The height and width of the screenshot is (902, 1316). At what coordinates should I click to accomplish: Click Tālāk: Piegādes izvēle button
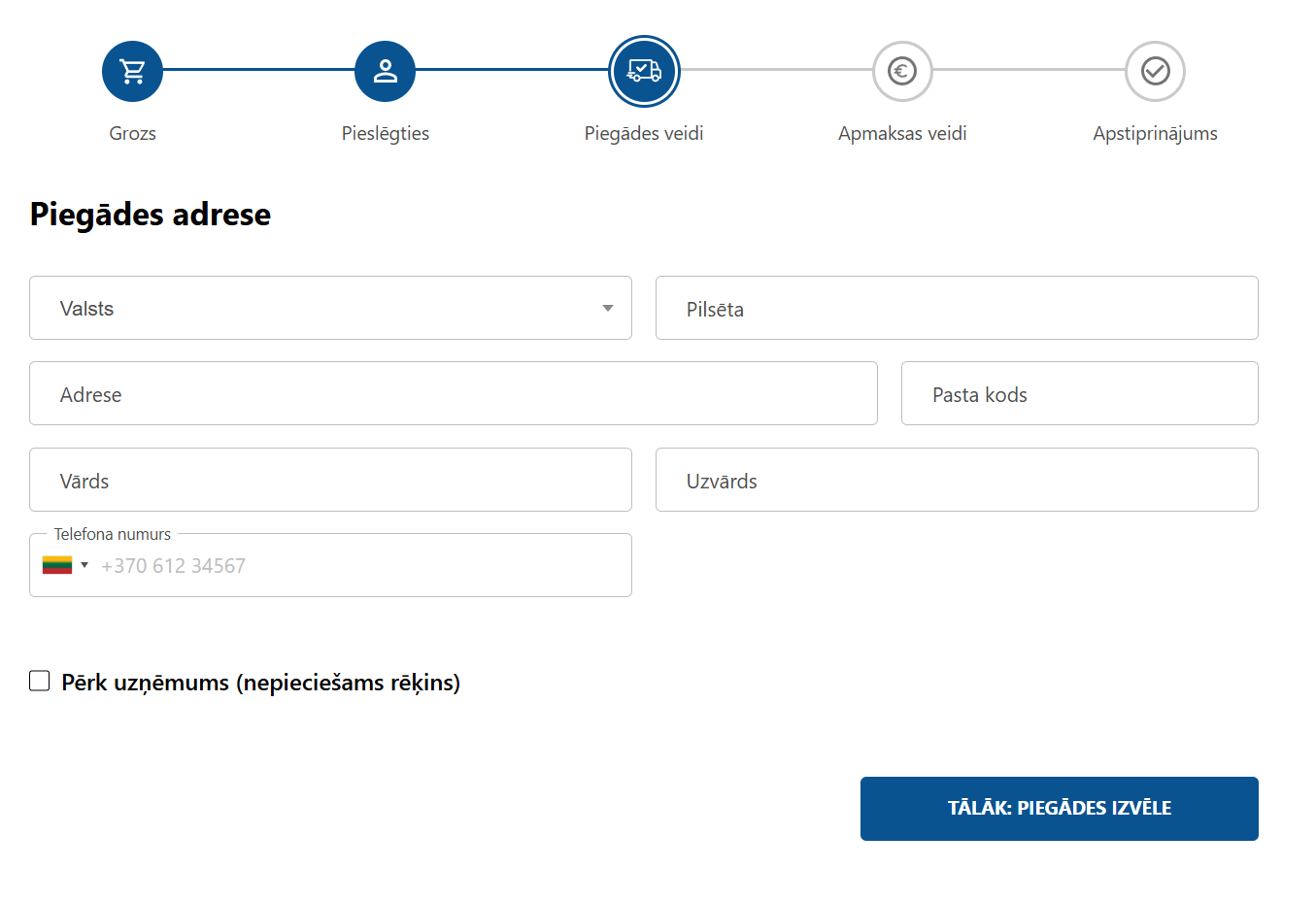(x=1060, y=809)
